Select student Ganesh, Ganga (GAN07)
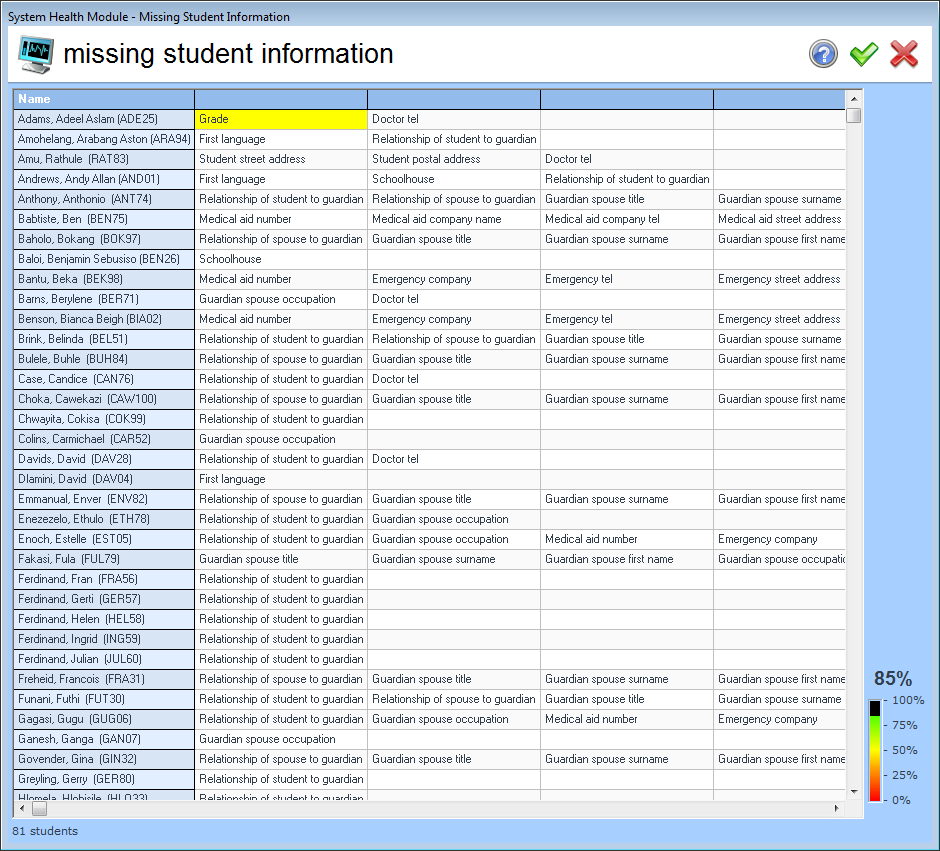940x851 pixels. pyautogui.click(x=104, y=739)
